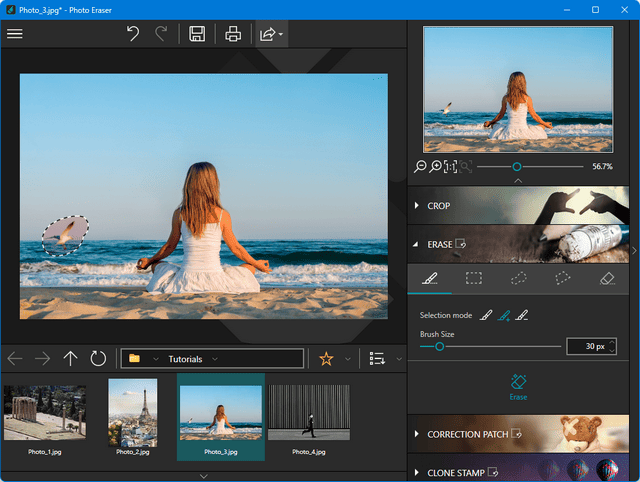Viewport: 640px width, 482px height.
Task: Refresh the folder browser
Action: [x=98, y=359]
